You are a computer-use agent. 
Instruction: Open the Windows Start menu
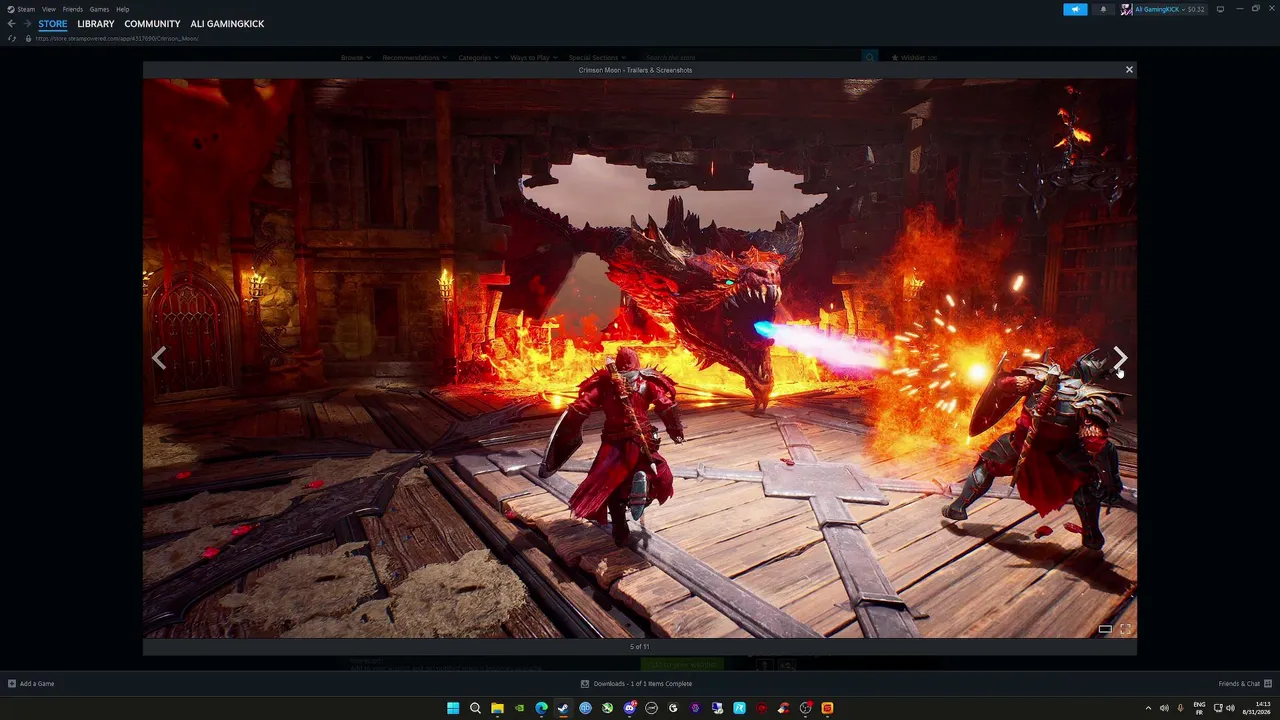pyautogui.click(x=453, y=708)
